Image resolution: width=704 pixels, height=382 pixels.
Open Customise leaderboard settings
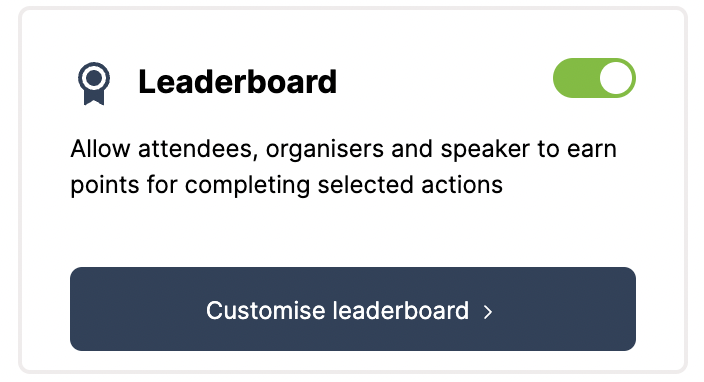click(x=353, y=309)
